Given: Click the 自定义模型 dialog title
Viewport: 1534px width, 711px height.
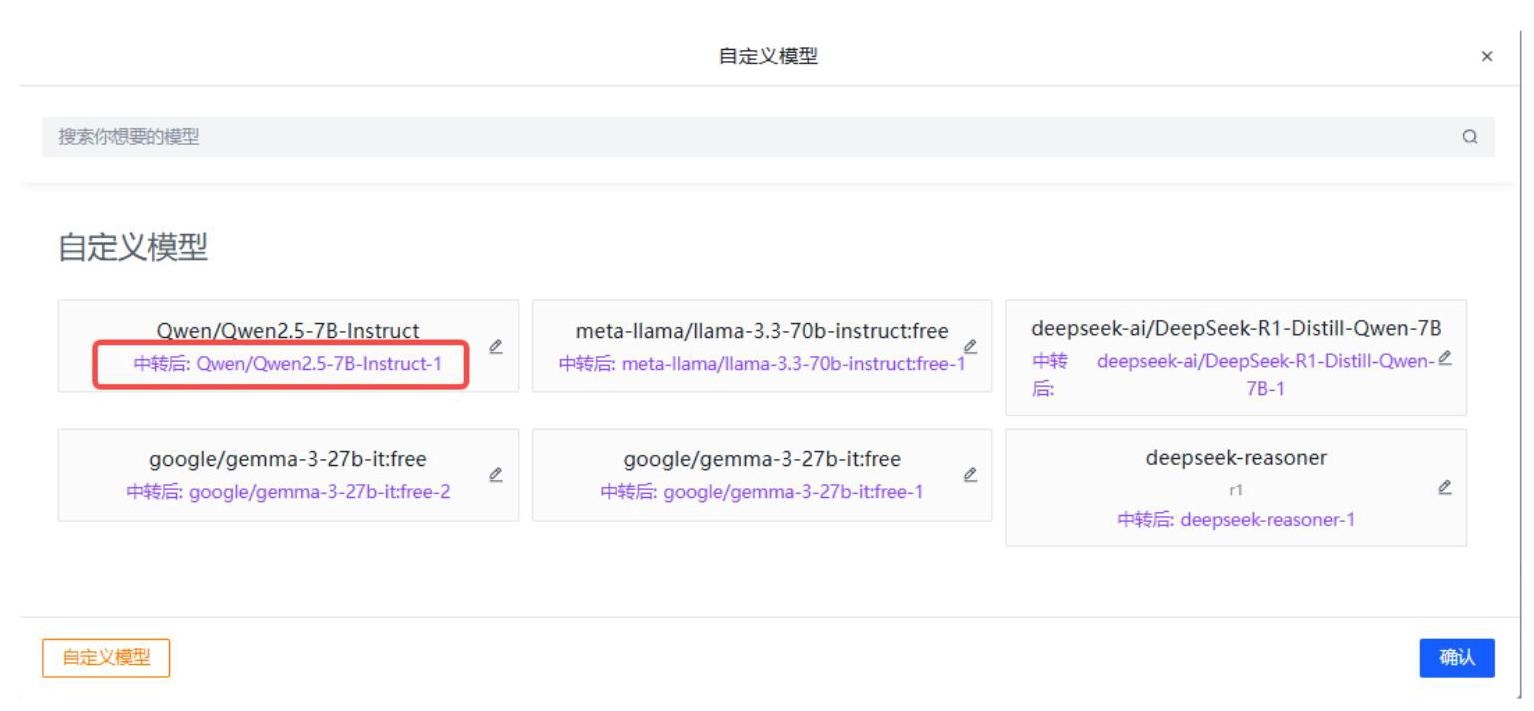Looking at the screenshot, I should click(x=768, y=57).
